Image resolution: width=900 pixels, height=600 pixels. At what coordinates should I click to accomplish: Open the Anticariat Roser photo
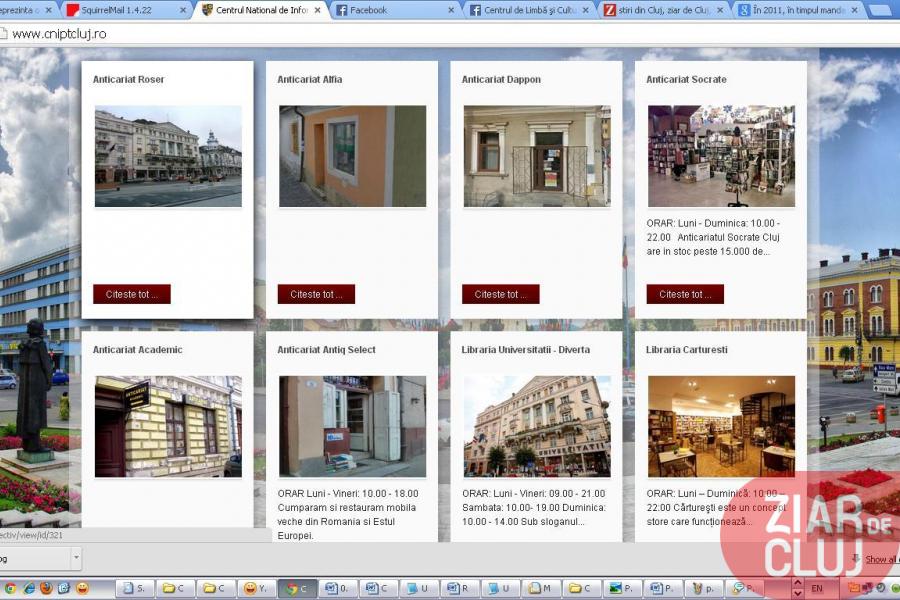(168, 156)
